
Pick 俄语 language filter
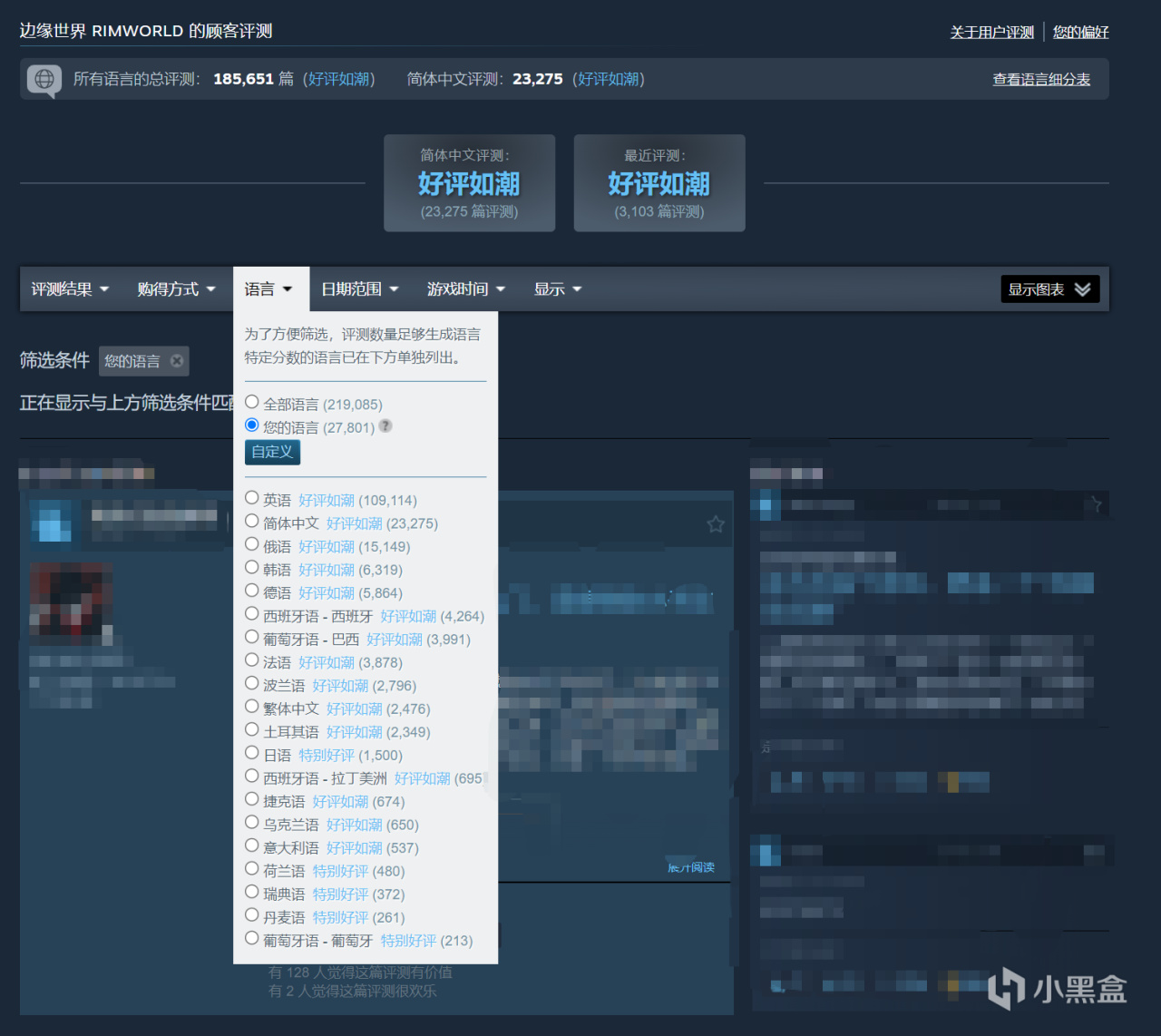tap(252, 544)
